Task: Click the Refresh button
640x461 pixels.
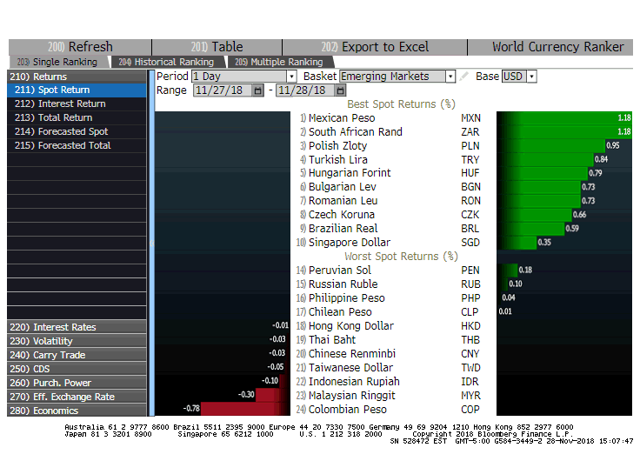Action: (x=80, y=47)
